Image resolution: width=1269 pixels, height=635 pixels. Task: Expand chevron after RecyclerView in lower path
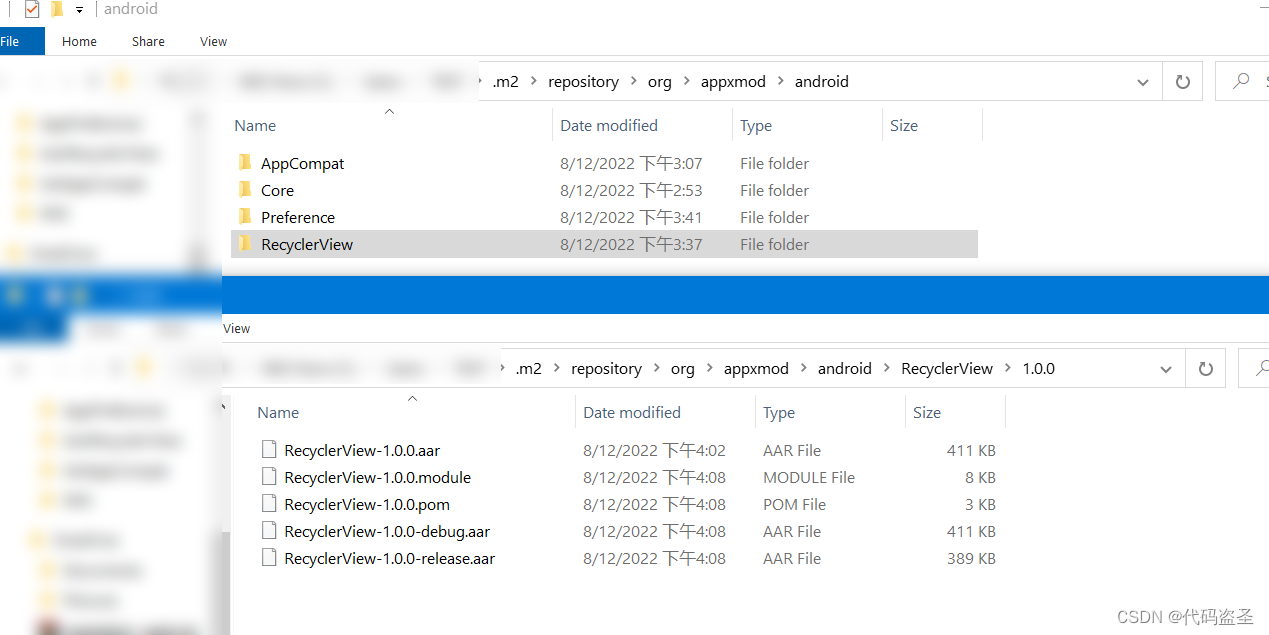(1008, 369)
